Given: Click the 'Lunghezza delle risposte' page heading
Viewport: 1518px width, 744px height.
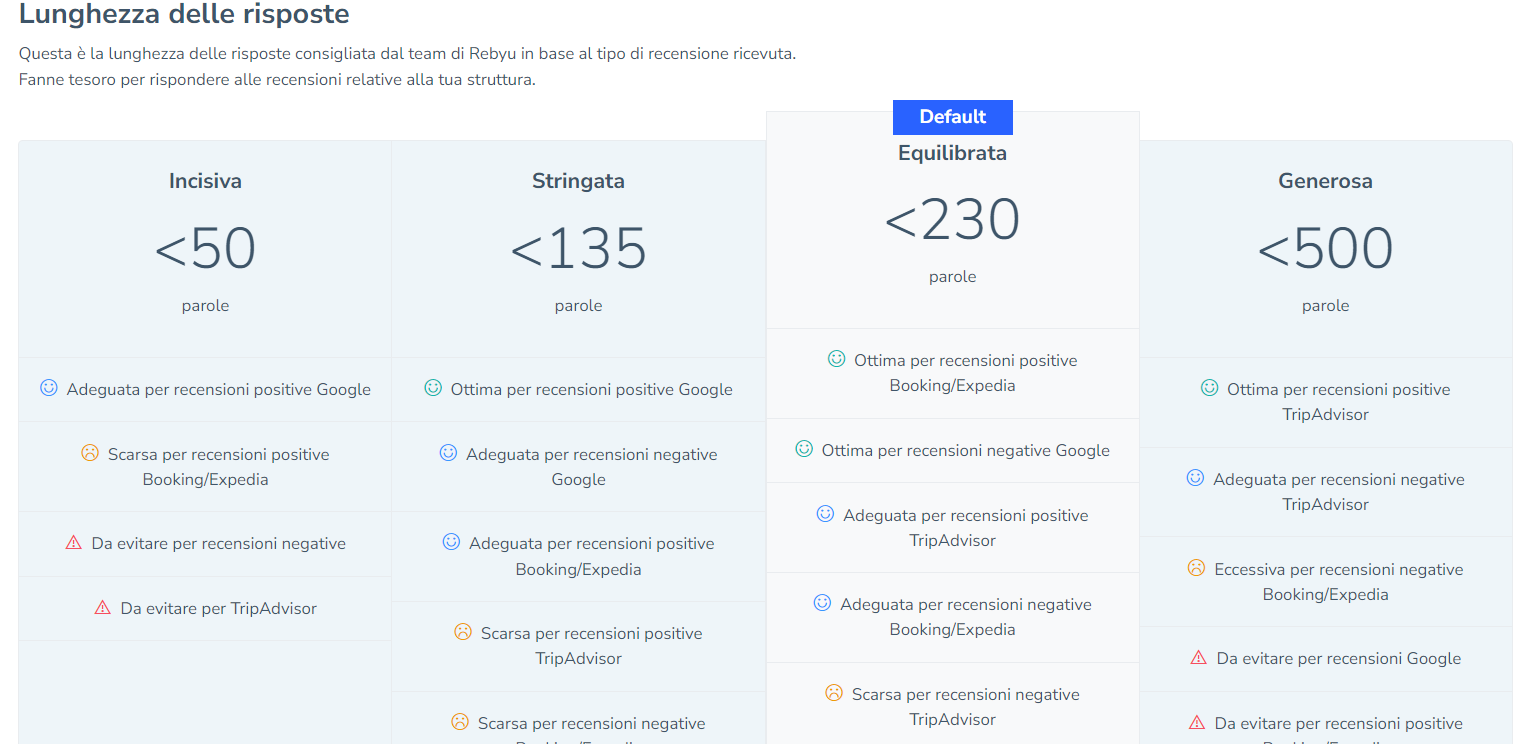Looking at the screenshot, I should 184,15.
